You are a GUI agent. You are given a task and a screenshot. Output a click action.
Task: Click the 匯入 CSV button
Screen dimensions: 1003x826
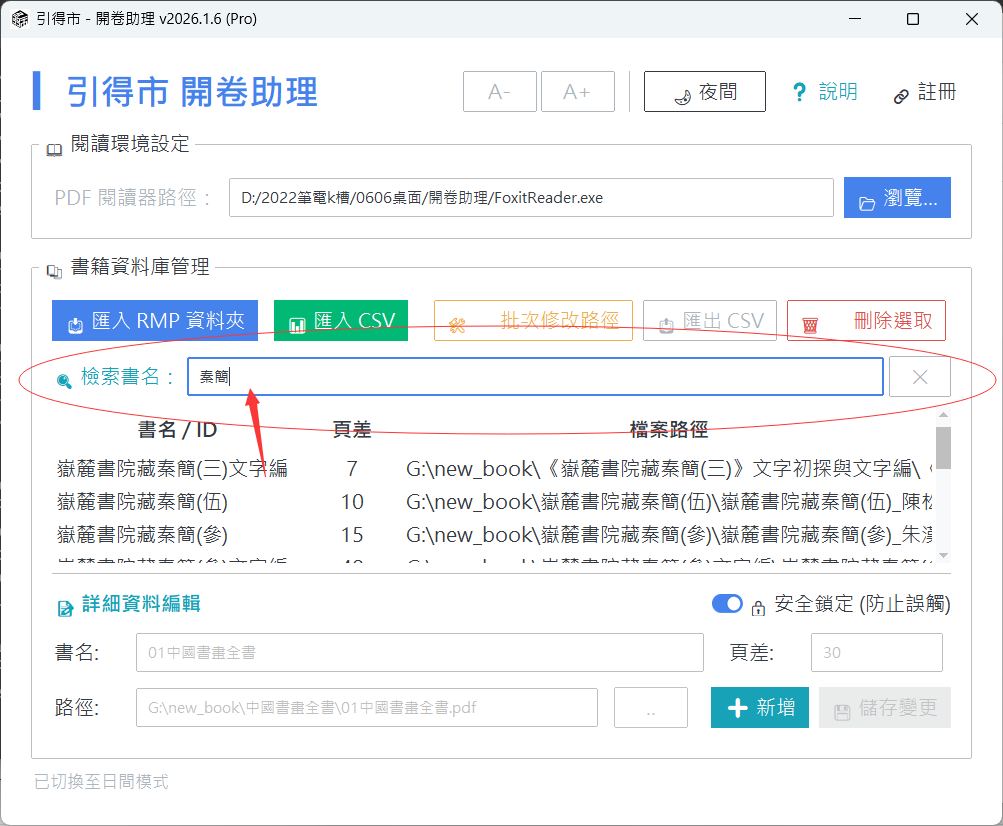click(x=340, y=321)
